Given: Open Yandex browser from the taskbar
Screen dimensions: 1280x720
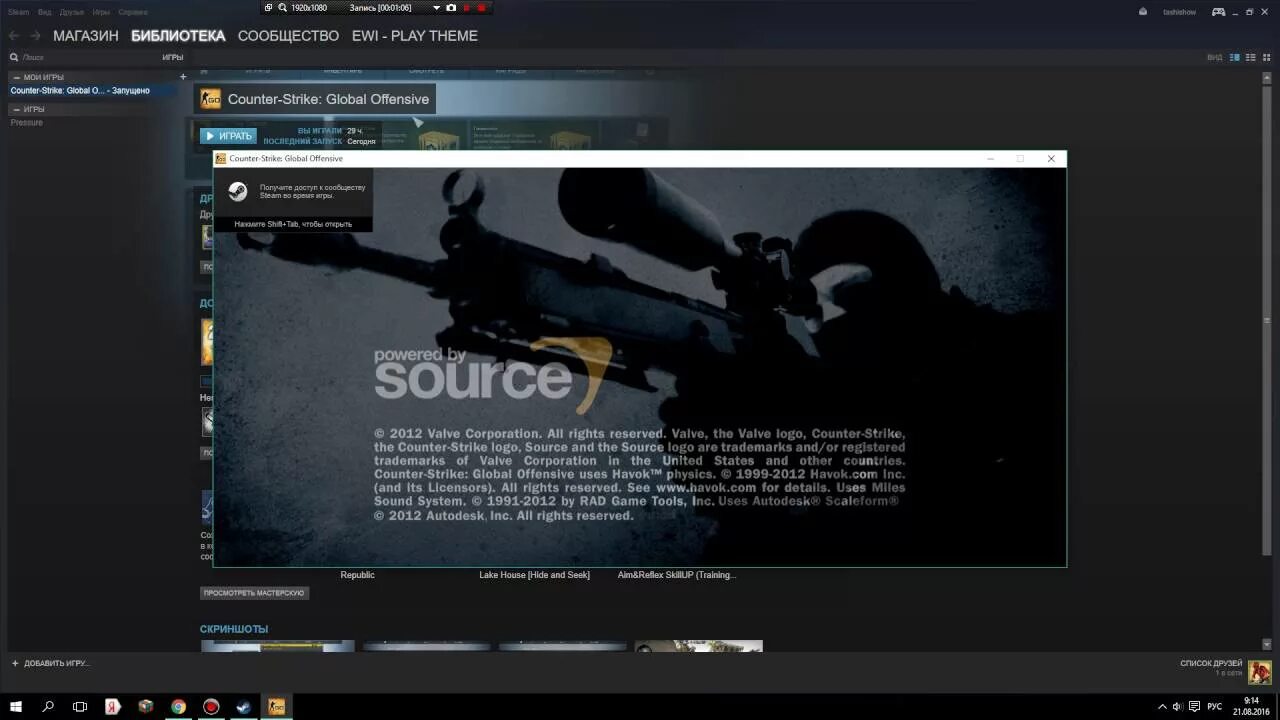Looking at the screenshot, I should [113, 706].
